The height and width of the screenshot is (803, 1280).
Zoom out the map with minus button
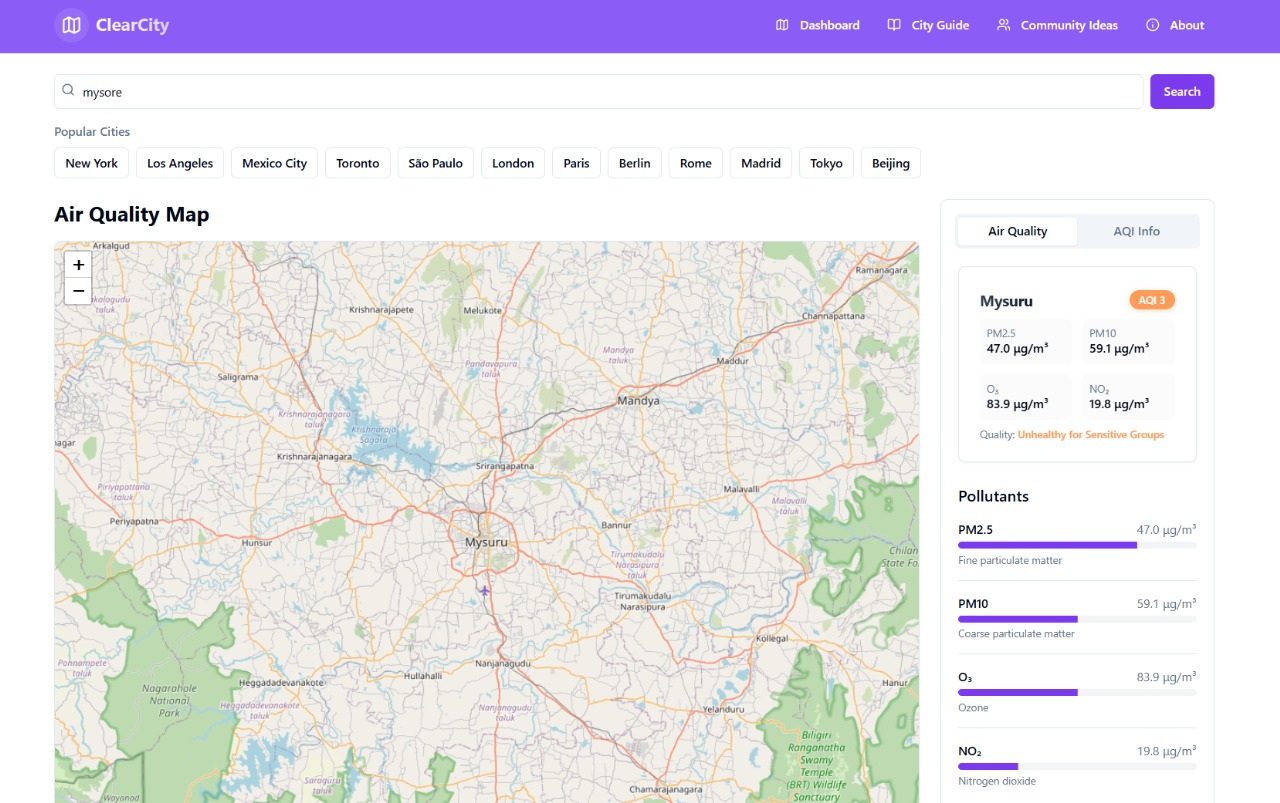pyautogui.click(x=78, y=291)
